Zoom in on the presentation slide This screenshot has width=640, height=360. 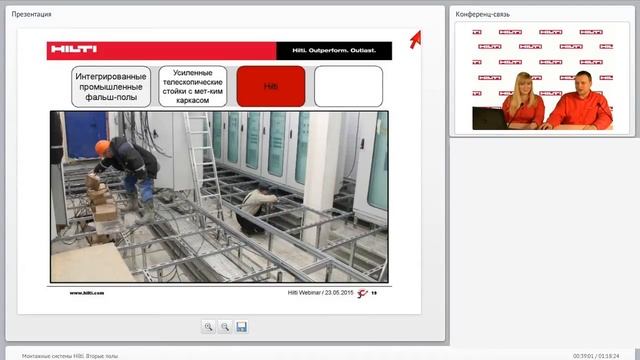[208, 327]
